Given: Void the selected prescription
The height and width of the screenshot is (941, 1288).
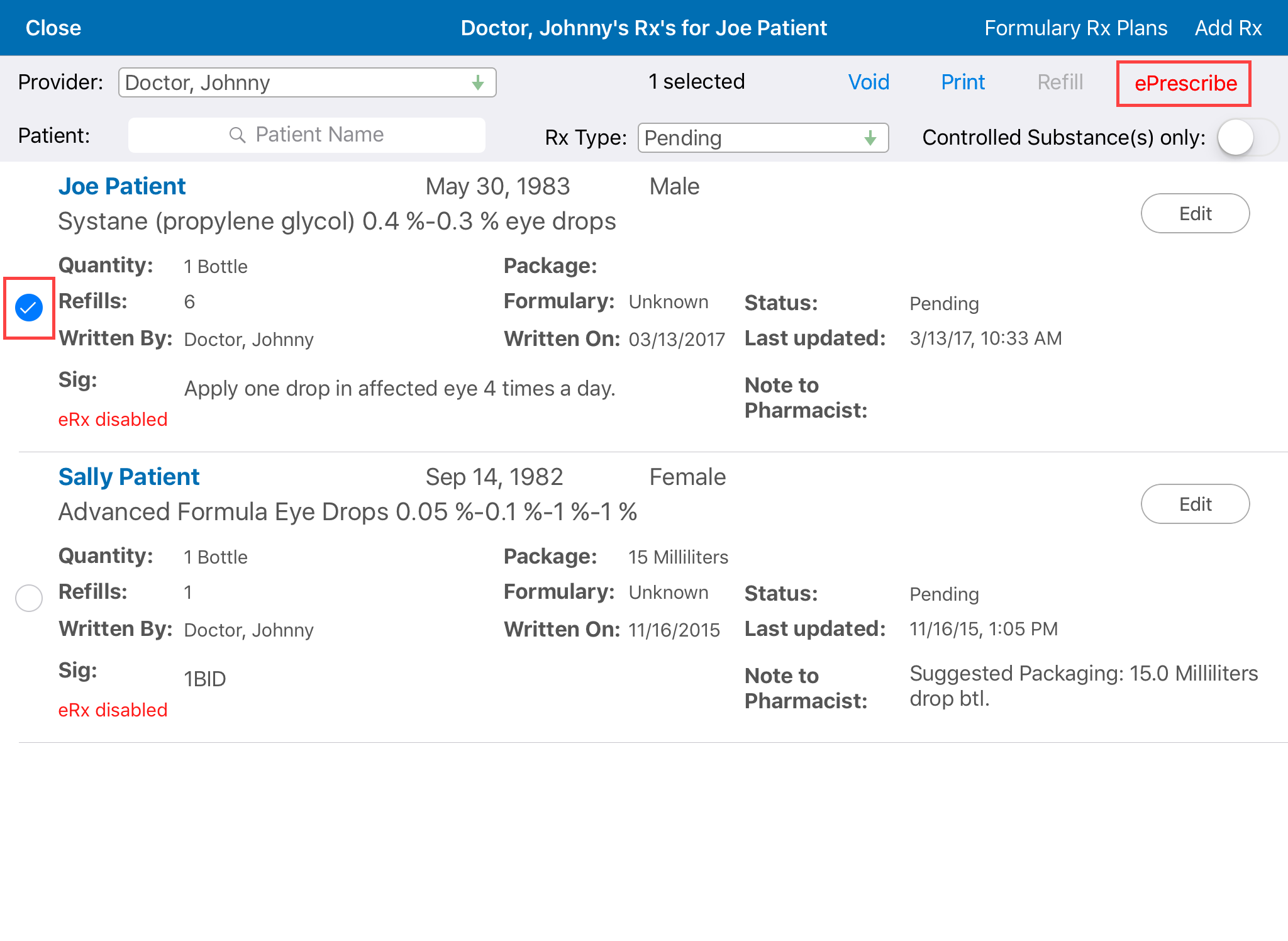Looking at the screenshot, I should pos(869,82).
